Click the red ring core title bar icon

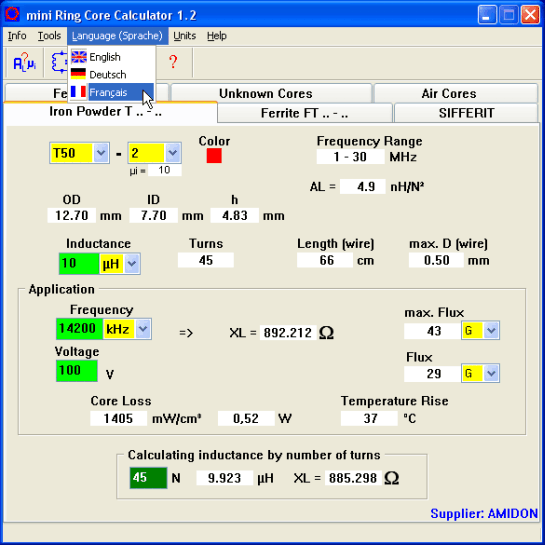pyautogui.click(x=13, y=14)
